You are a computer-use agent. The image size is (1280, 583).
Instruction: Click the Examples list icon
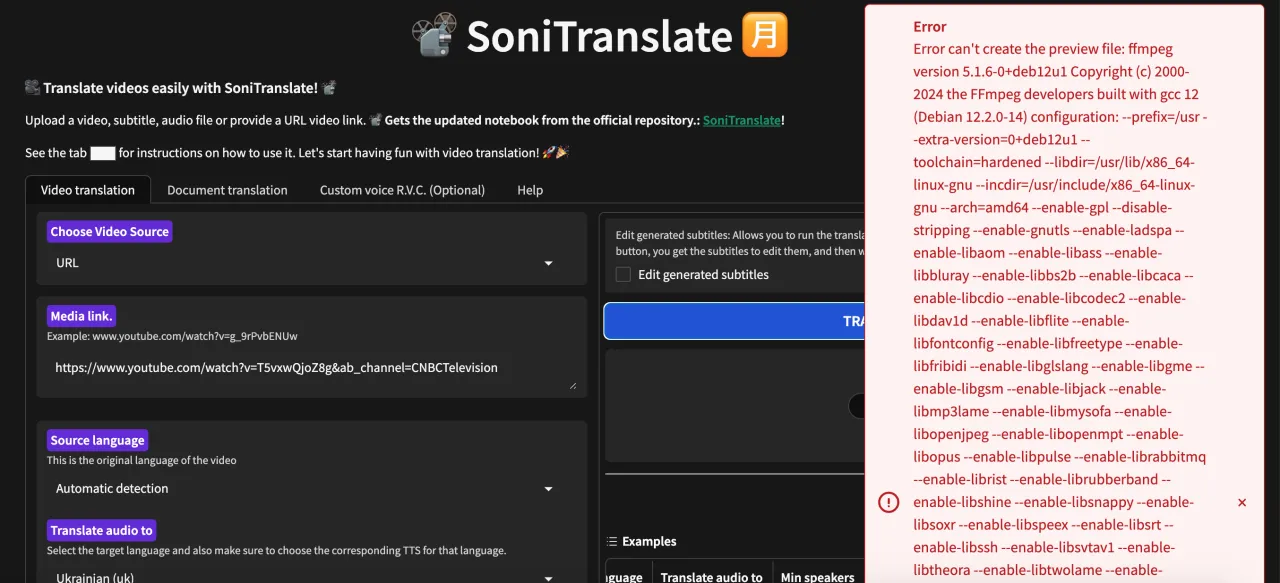coord(612,542)
